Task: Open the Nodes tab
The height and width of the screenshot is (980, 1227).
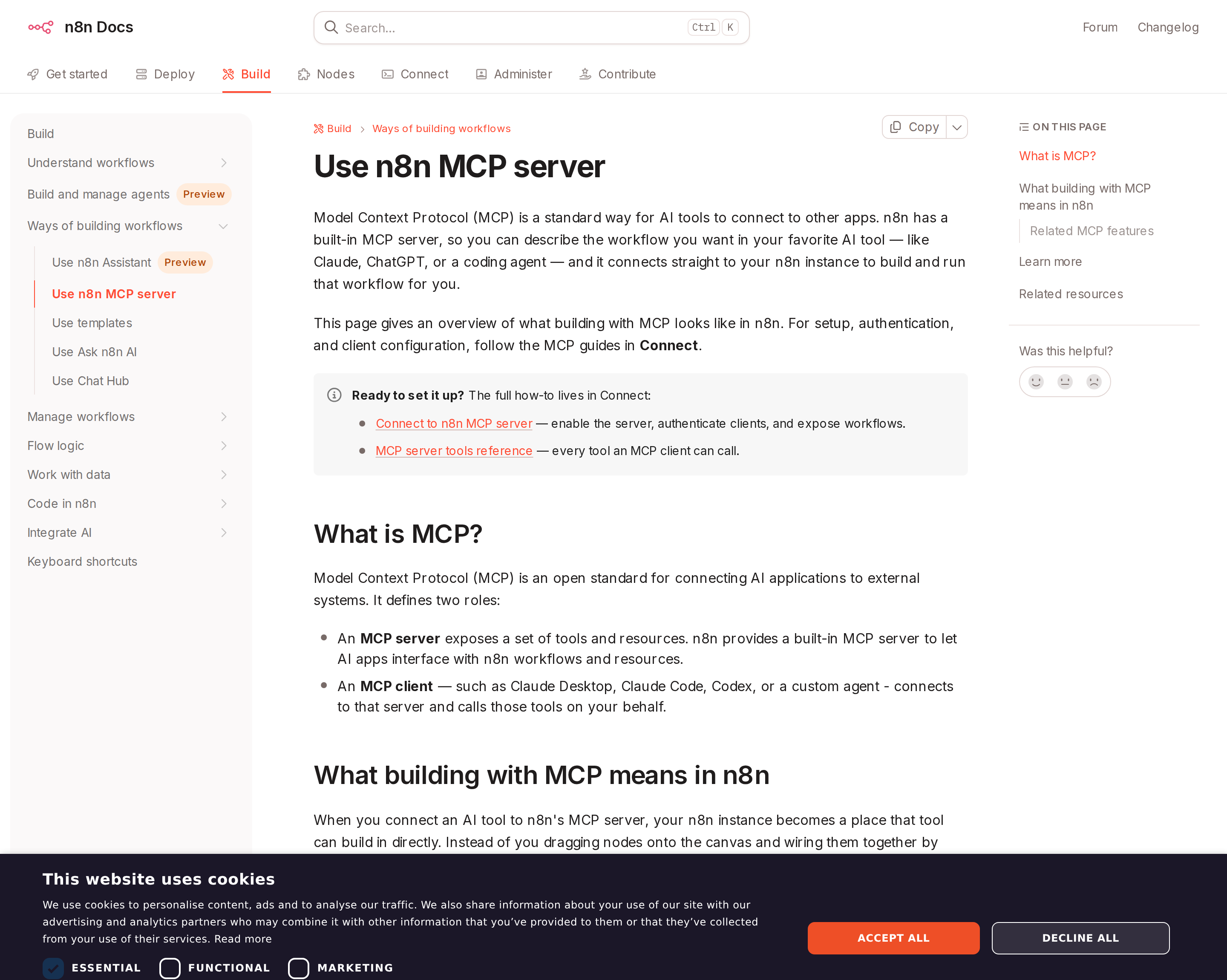Action: pos(326,75)
